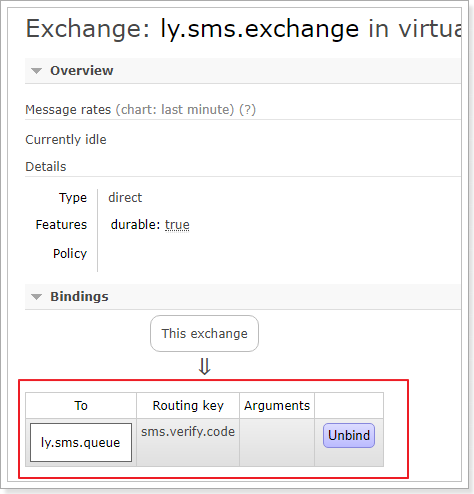The image size is (474, 494).
Task: Click the Arguments column header
Action: (x=277, y=406)
